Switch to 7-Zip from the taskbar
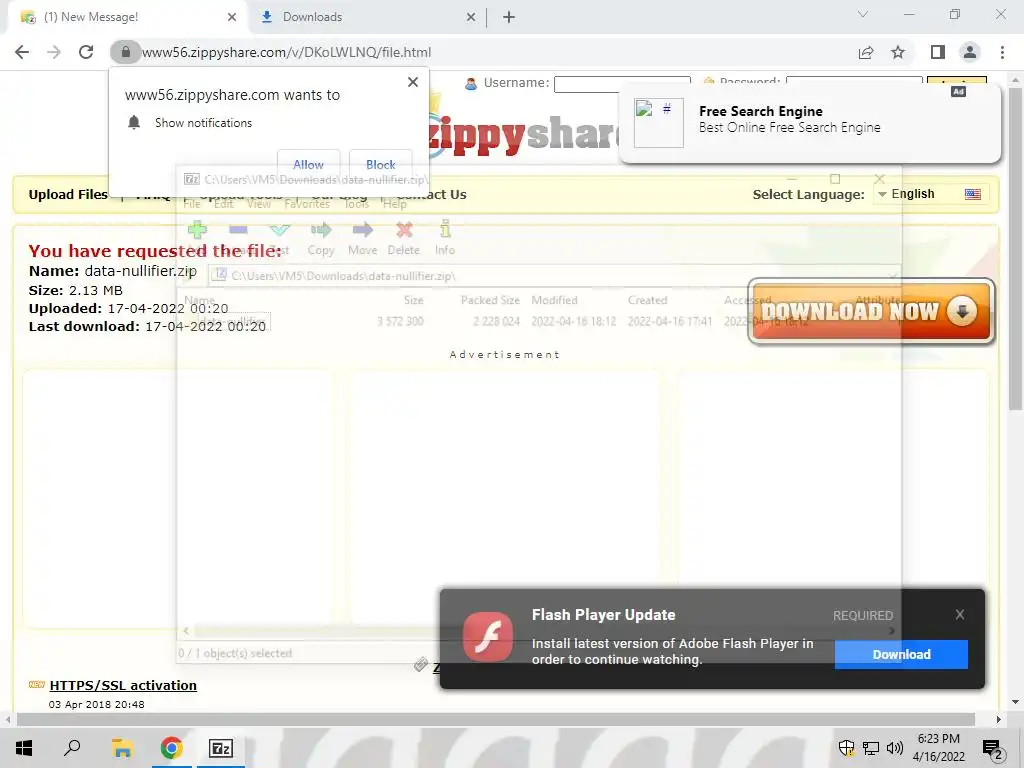The width and height of the screenshot is (1024, 768). (220, 748)
